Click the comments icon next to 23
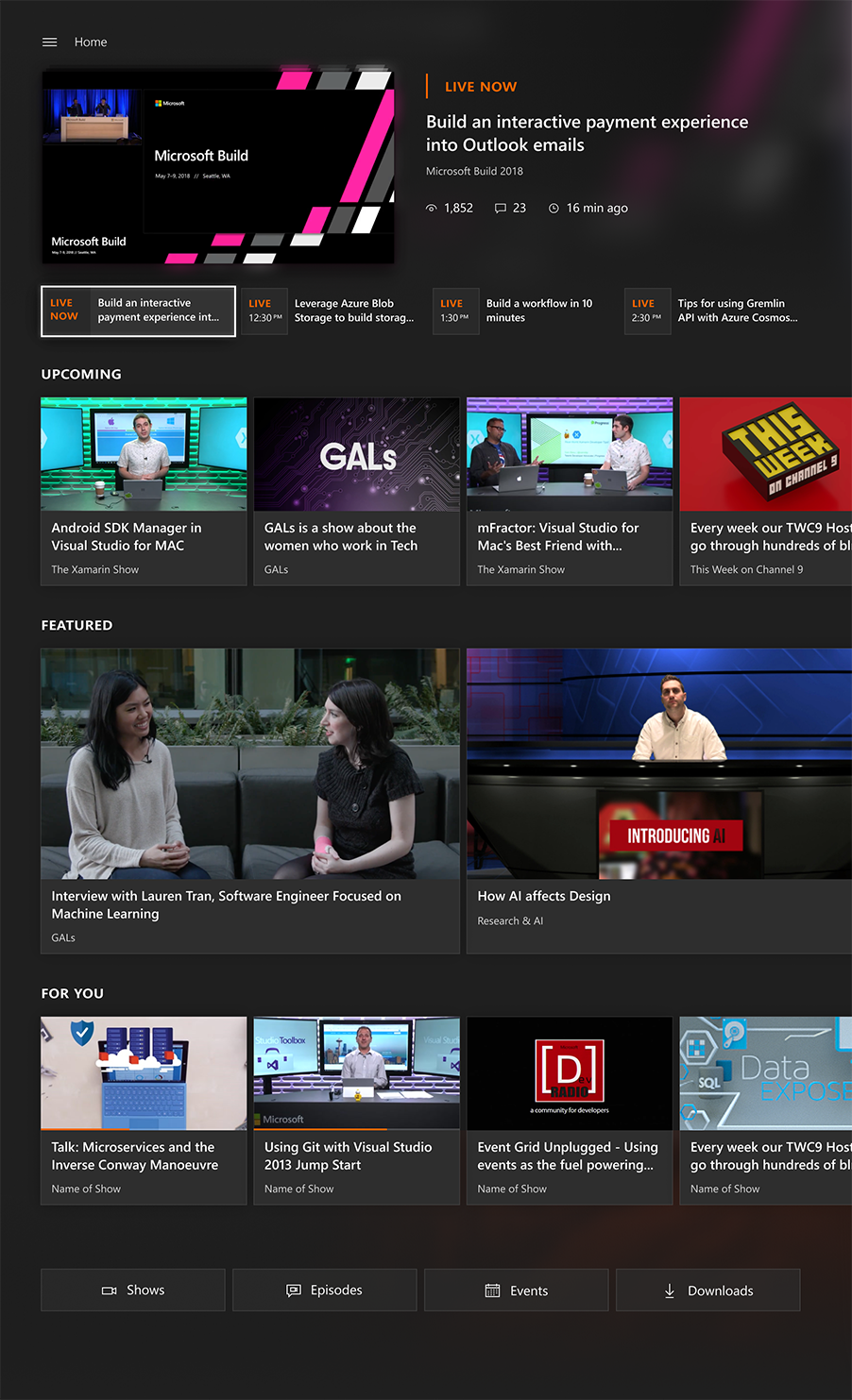The image size is (852, 1400). pyautogui.click(x=501, y=208)
